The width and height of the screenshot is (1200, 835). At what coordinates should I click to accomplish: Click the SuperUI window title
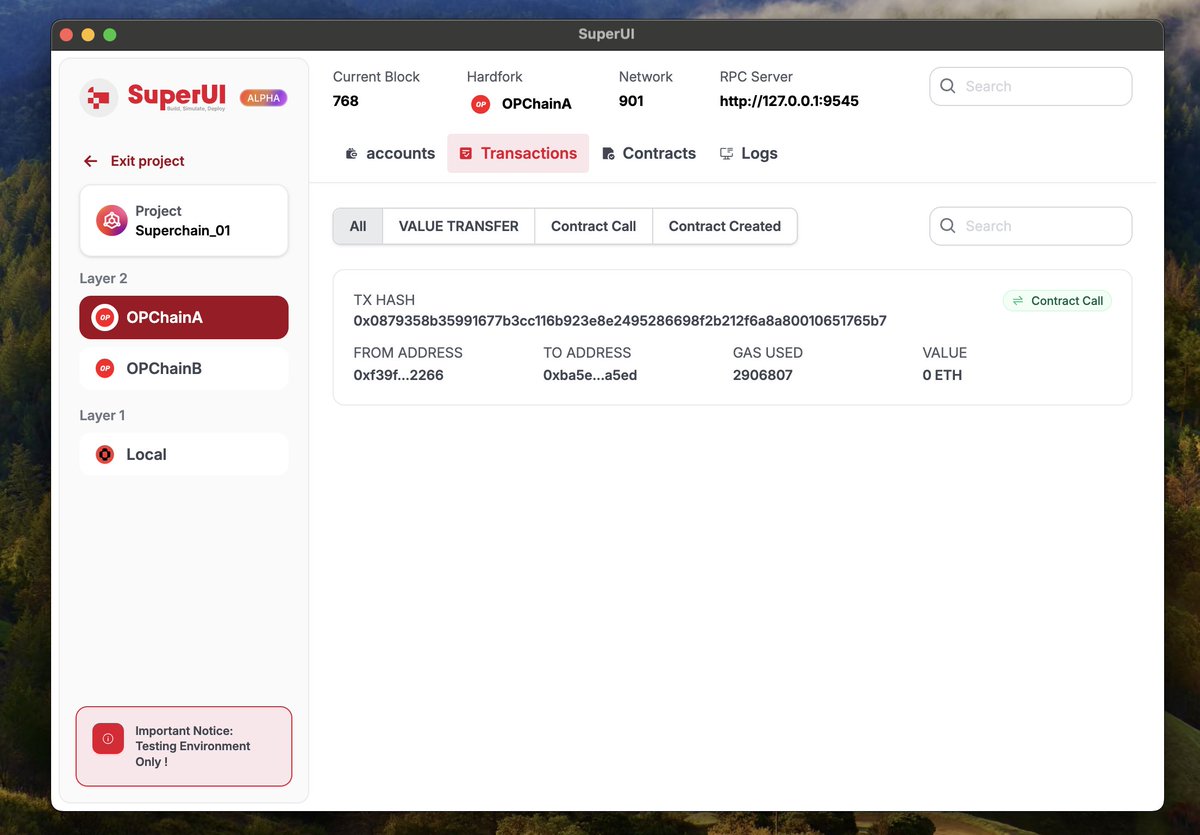(606, 34)
